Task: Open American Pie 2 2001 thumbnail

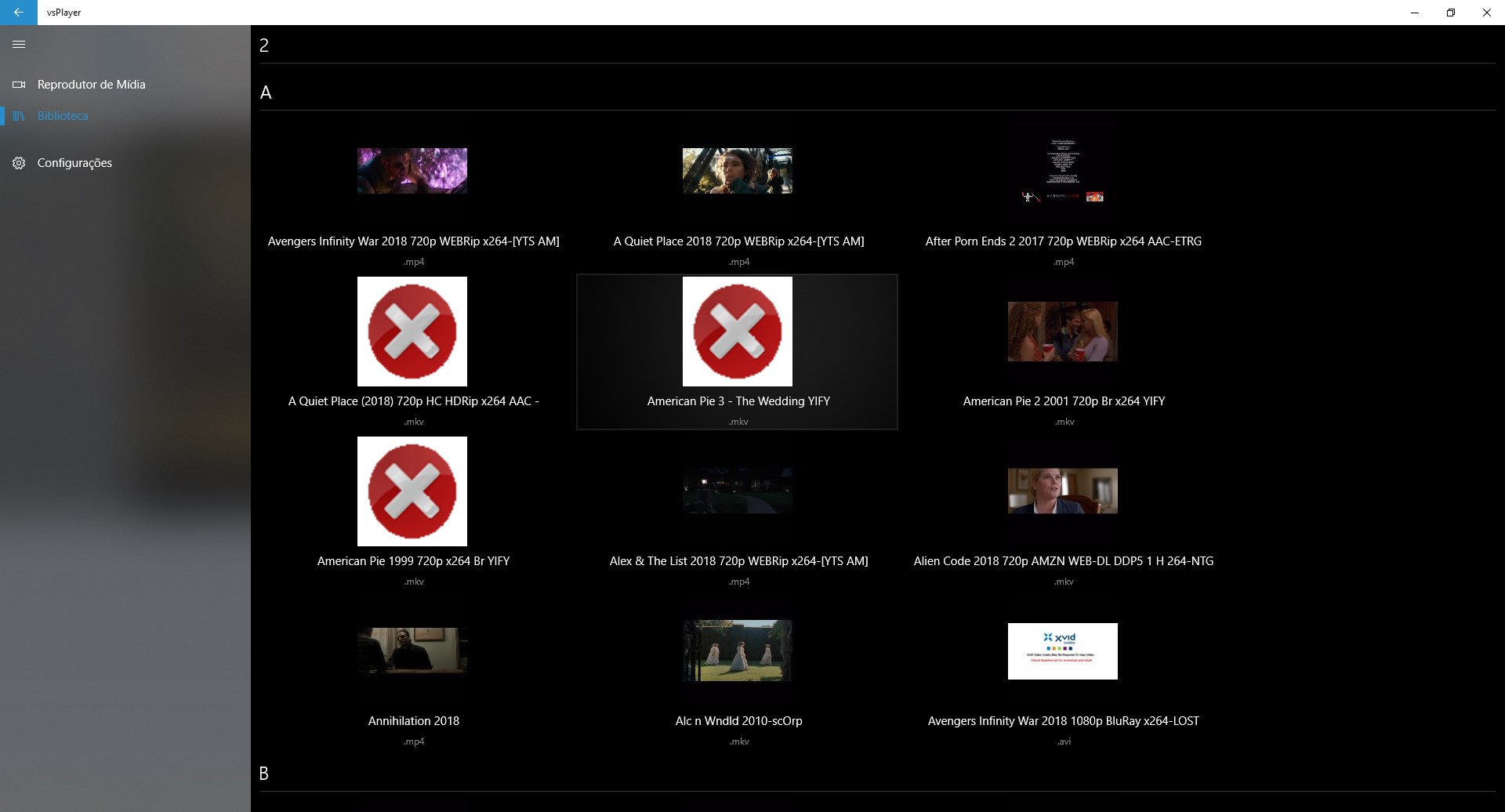Action: coord(1063,332)
